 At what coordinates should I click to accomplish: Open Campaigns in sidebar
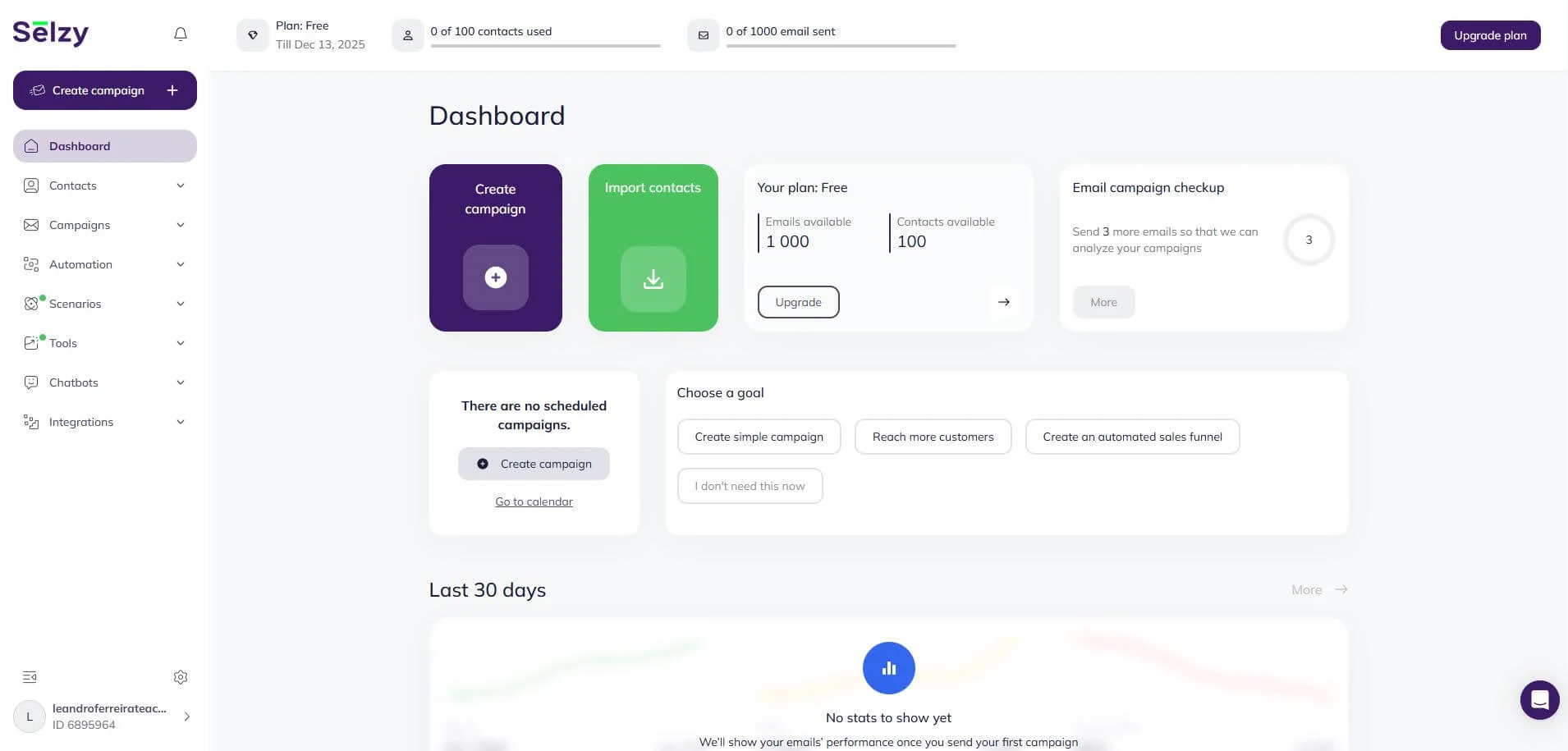(105, 225)
